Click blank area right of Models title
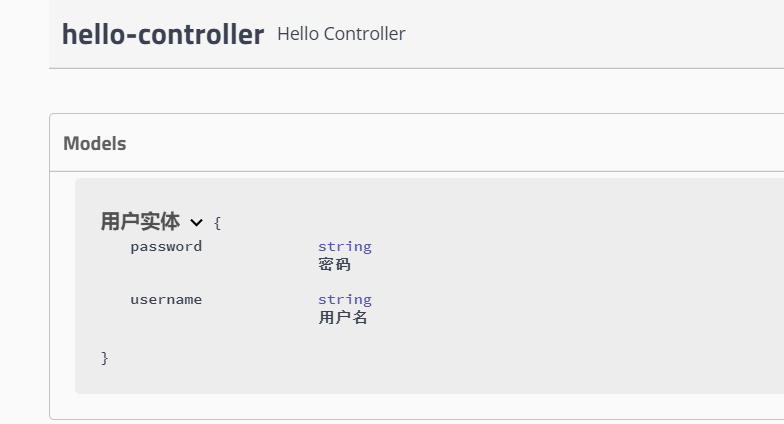784x424 pixels. pyautogui.click(x=450, y=143)
